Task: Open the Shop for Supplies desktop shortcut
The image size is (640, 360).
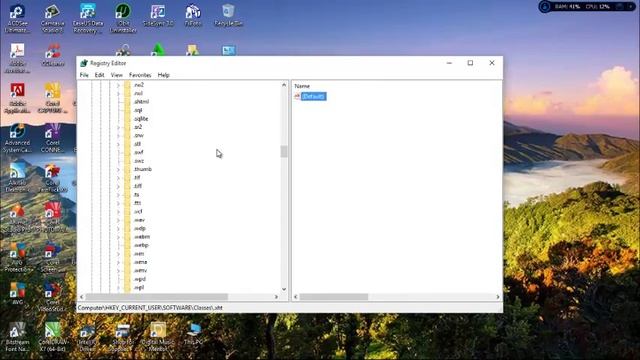Action: pos(122,337)
